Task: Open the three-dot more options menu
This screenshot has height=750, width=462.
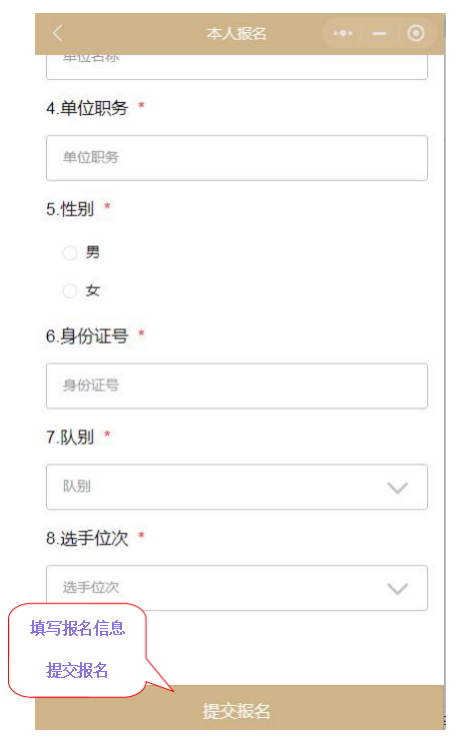Action: click(343, 33)
